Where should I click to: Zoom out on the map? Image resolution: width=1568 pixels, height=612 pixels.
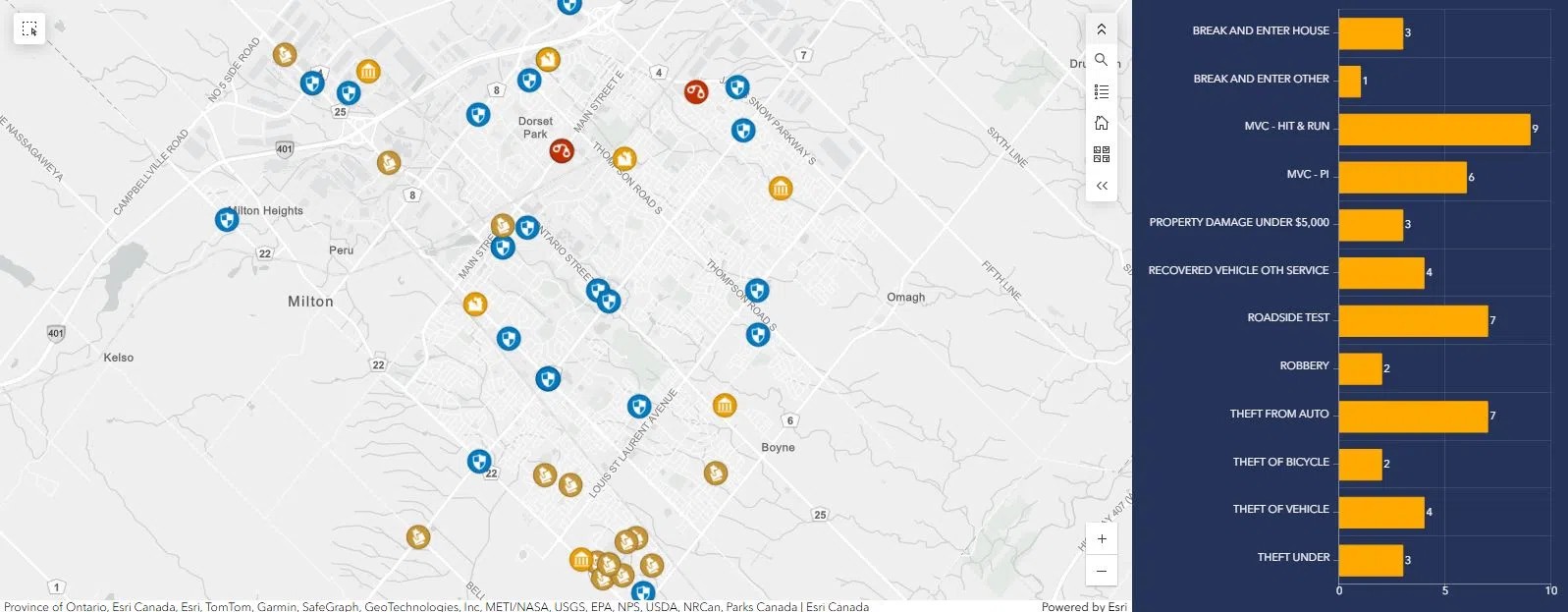(x=1101, y=571)
